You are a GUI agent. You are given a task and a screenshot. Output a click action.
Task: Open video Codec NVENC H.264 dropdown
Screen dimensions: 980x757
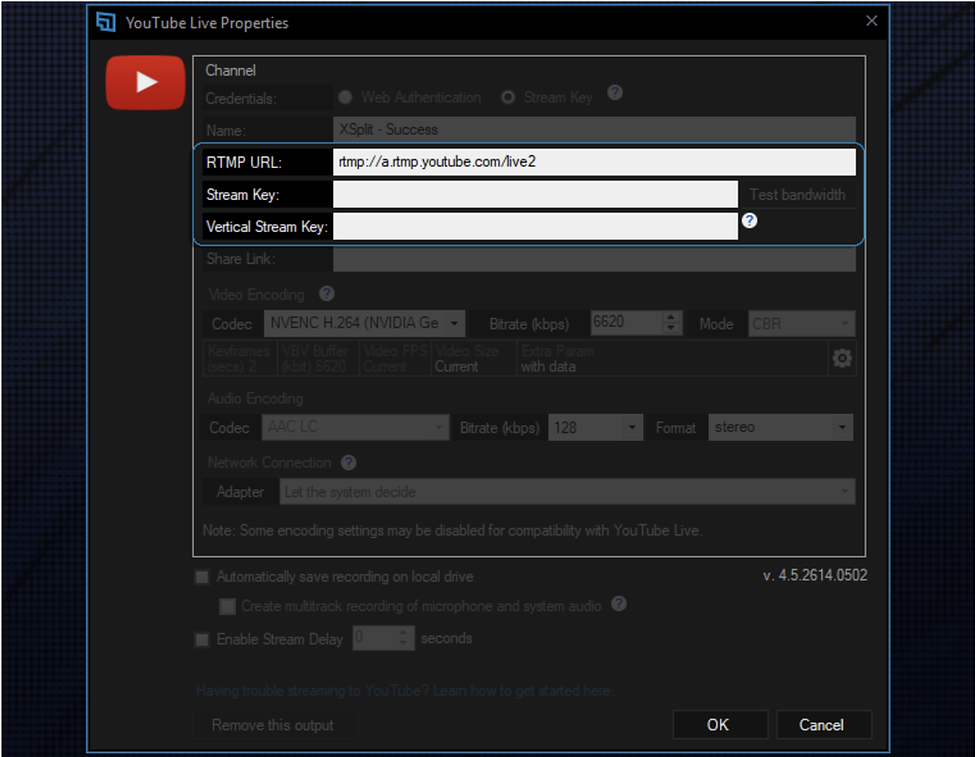tap(364, 323)
